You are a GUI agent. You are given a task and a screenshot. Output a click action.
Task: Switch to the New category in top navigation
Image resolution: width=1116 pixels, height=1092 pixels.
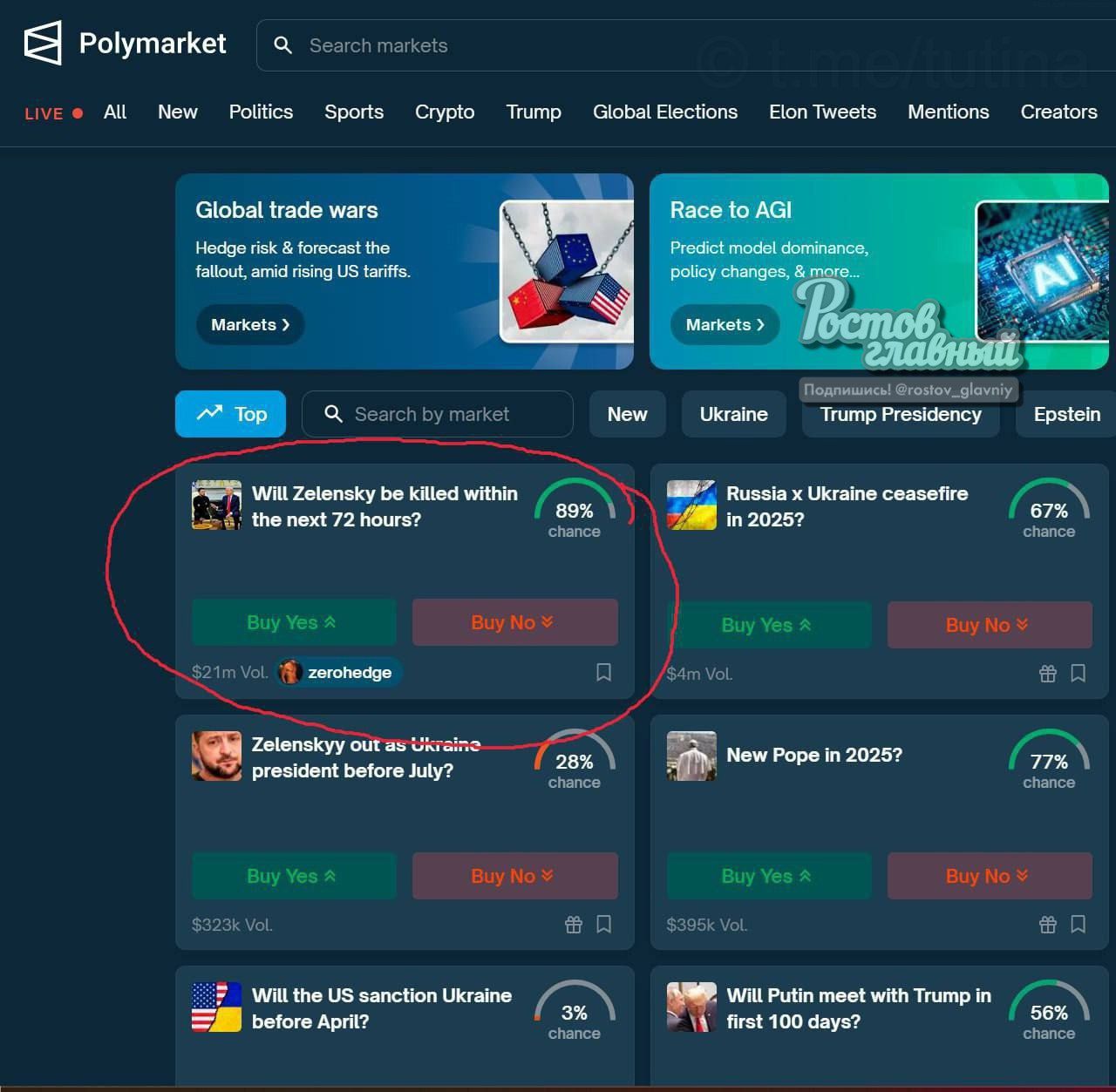178,112
